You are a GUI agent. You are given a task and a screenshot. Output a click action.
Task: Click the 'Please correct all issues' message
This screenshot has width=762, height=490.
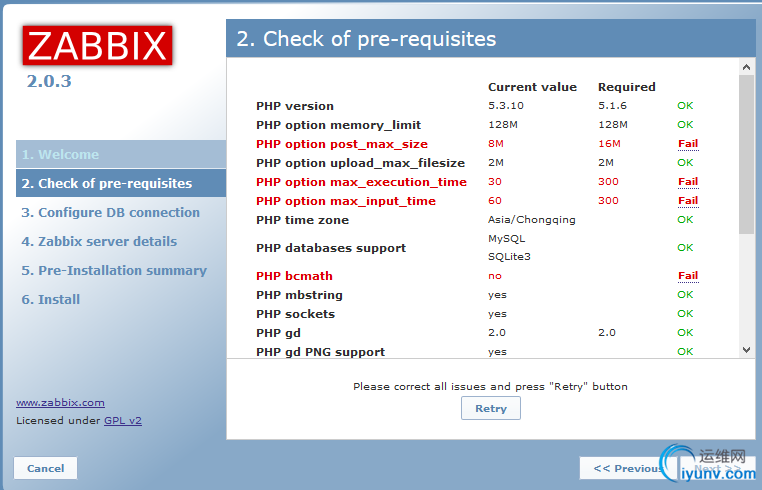point(490,386)
